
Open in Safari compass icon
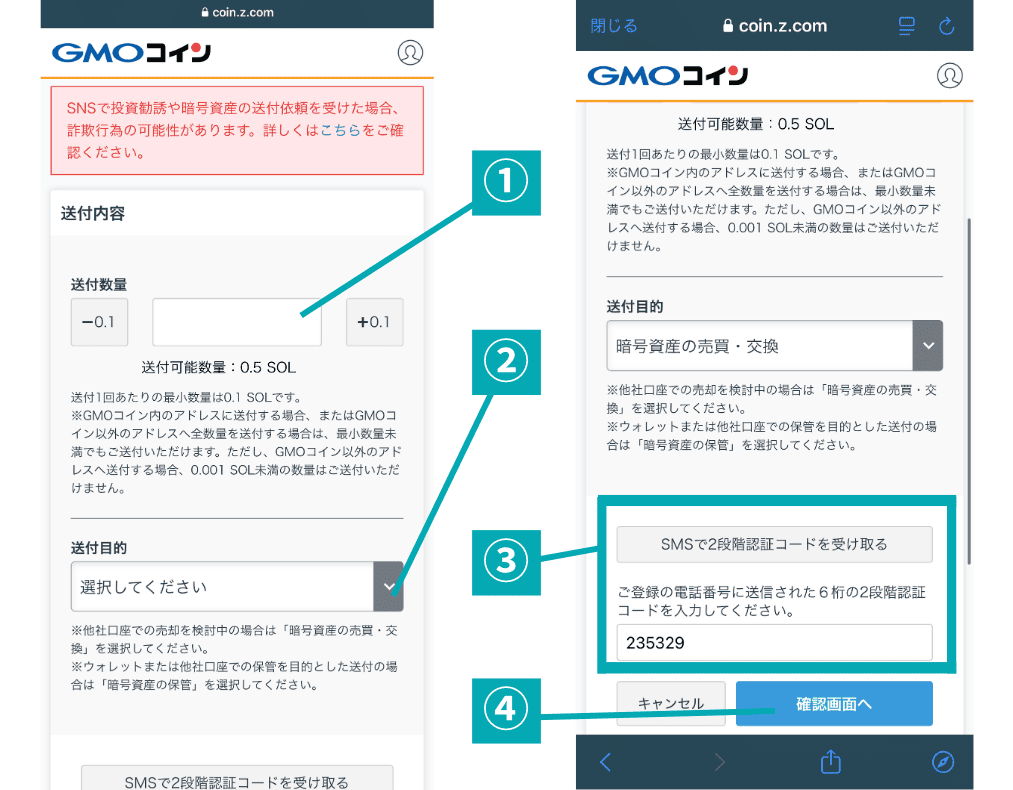pyautogui.click(x=943, y=762)
